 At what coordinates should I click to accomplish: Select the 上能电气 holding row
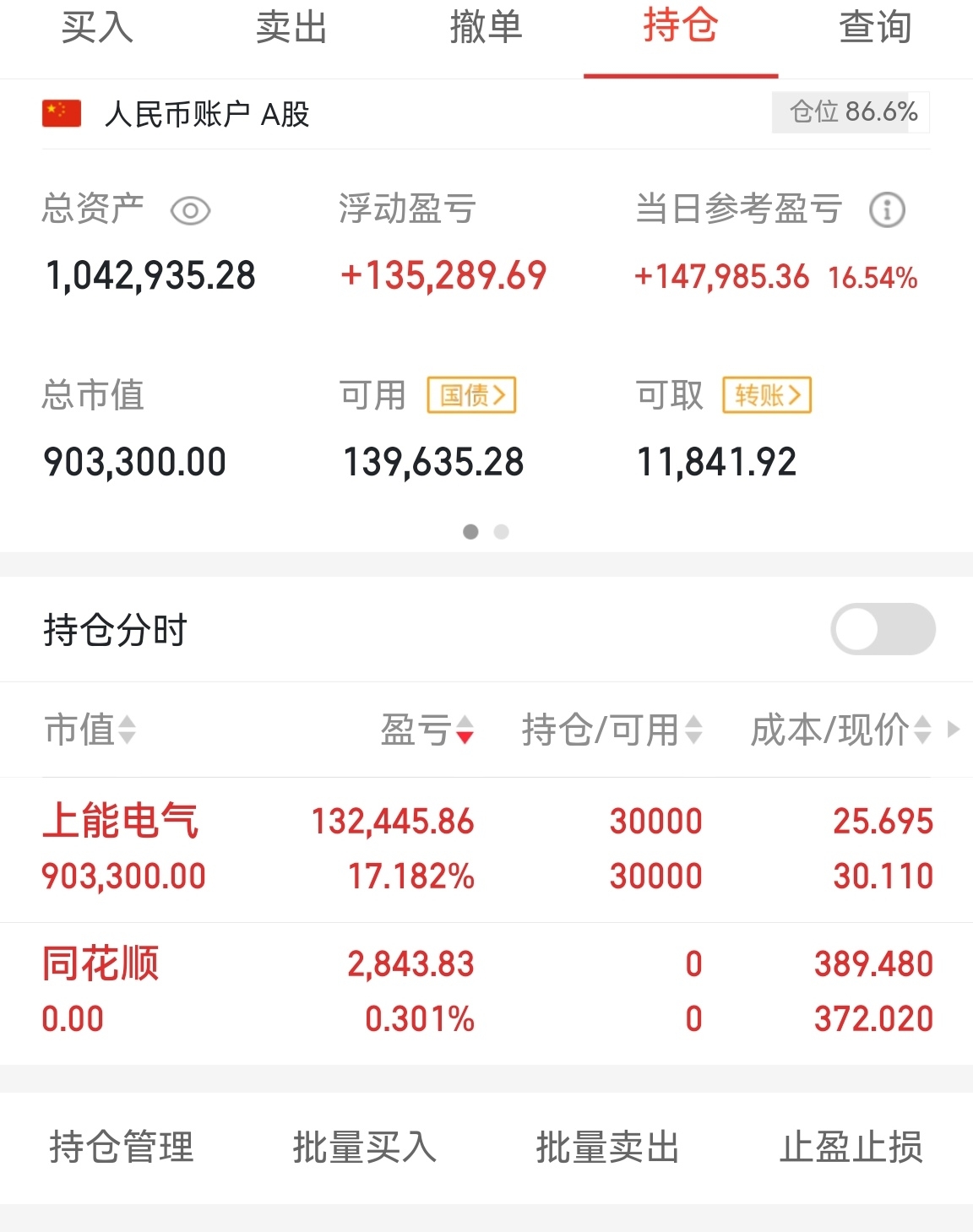click(x=486, y=849)
